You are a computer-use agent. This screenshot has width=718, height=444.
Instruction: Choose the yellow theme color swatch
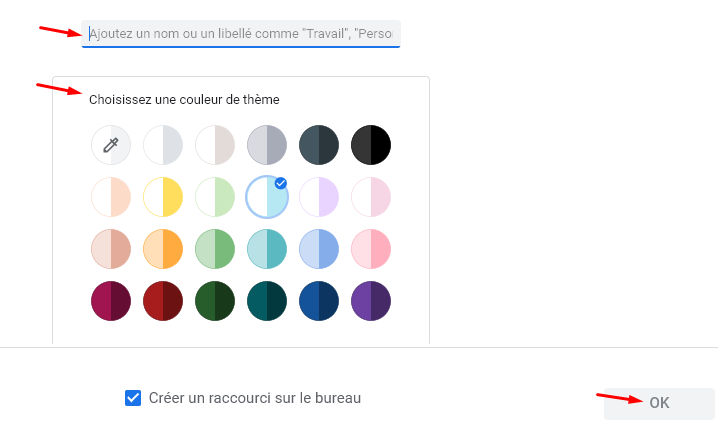pyautogui.click(x=163, y=197)
